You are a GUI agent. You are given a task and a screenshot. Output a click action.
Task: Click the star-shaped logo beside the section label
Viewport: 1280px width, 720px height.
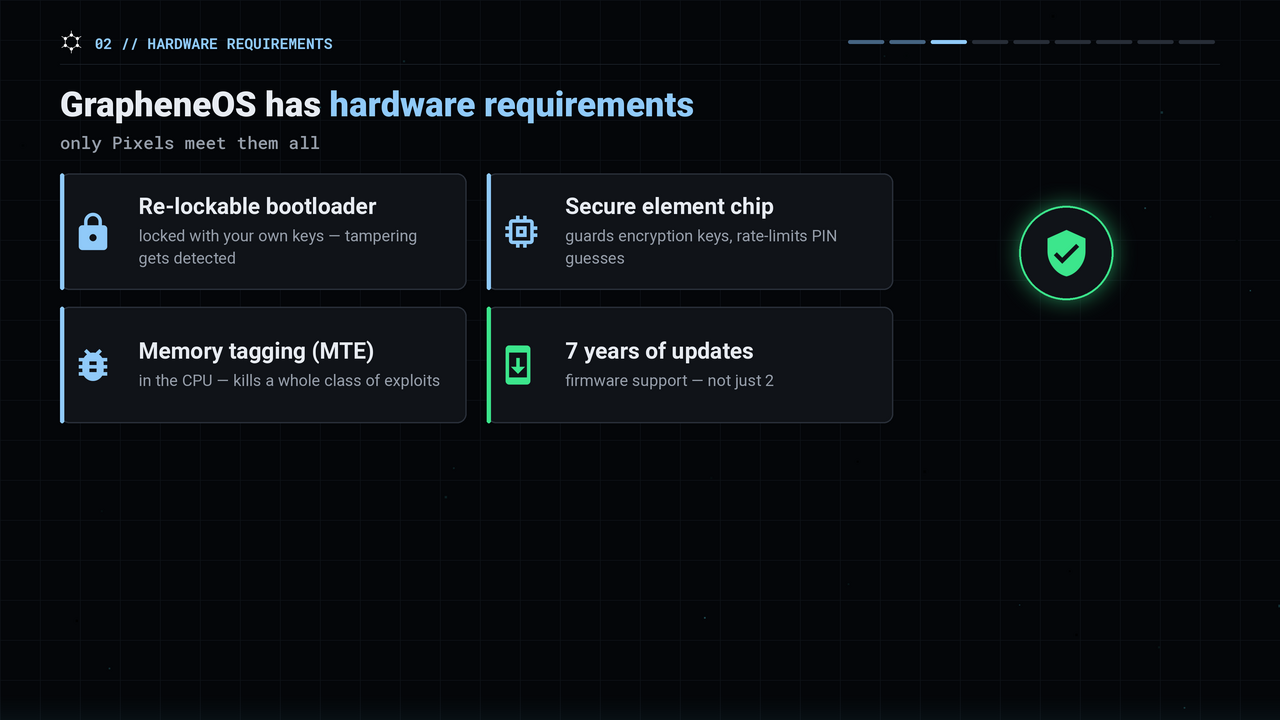point(71,43)
